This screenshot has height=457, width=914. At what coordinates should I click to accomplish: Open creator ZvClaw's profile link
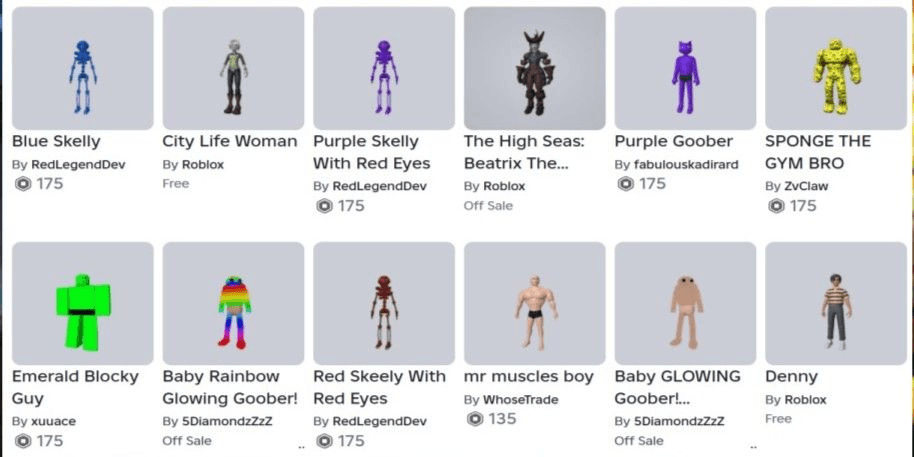tap(806, 187)
